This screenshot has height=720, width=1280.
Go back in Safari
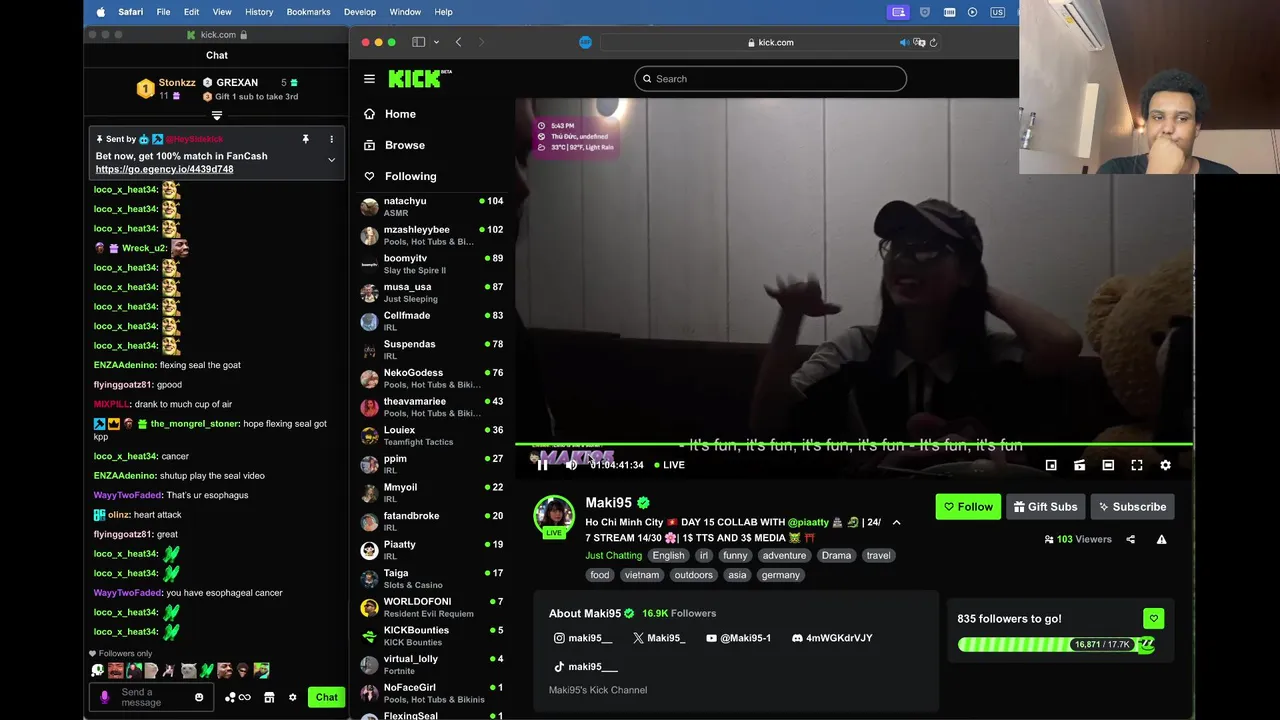coord(458,42)
